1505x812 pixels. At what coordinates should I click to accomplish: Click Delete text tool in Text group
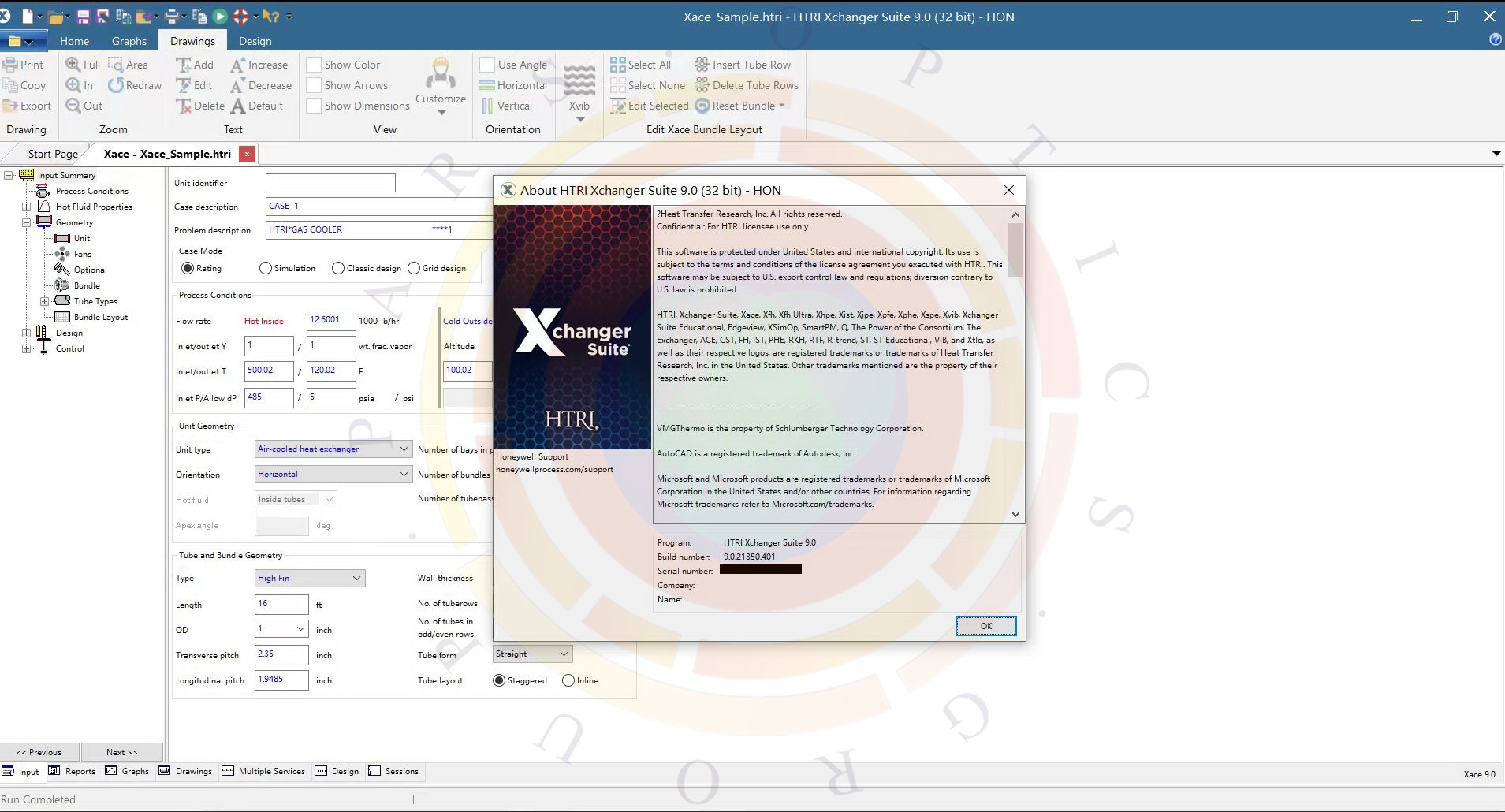200,106
